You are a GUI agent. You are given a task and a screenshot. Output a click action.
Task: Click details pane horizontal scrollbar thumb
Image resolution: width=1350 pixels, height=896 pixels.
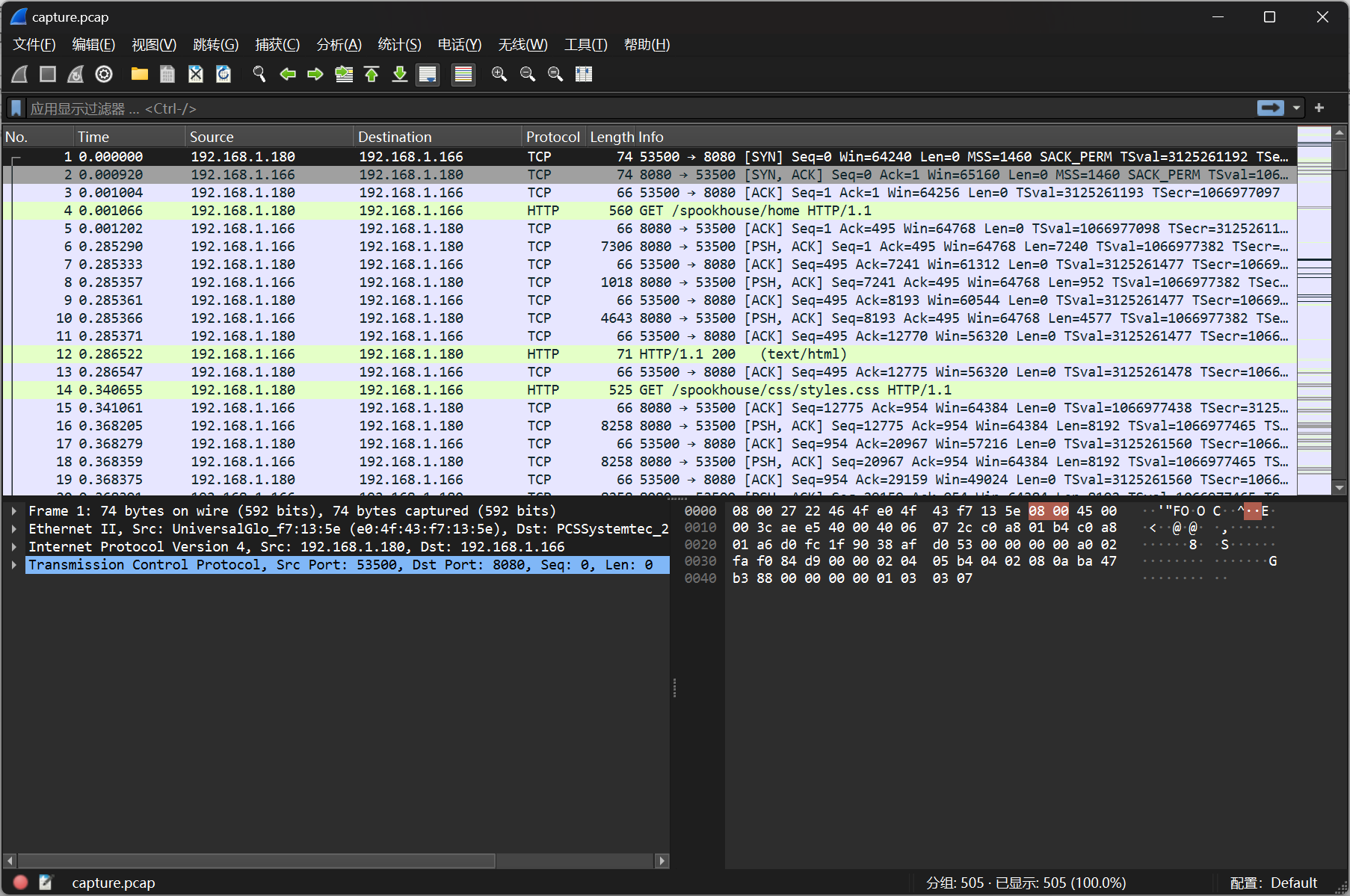pyautogui.click(x=256, y=861)
